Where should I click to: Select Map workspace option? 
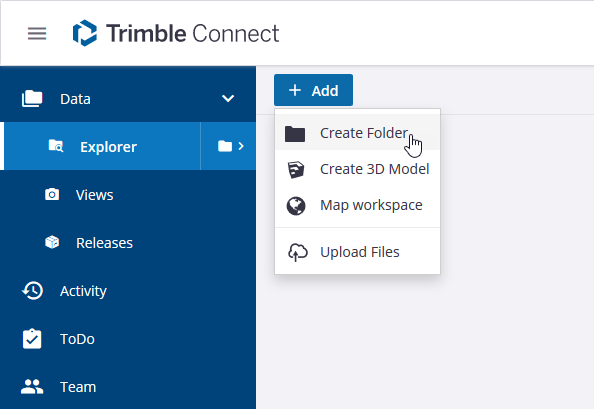(357, 205)
